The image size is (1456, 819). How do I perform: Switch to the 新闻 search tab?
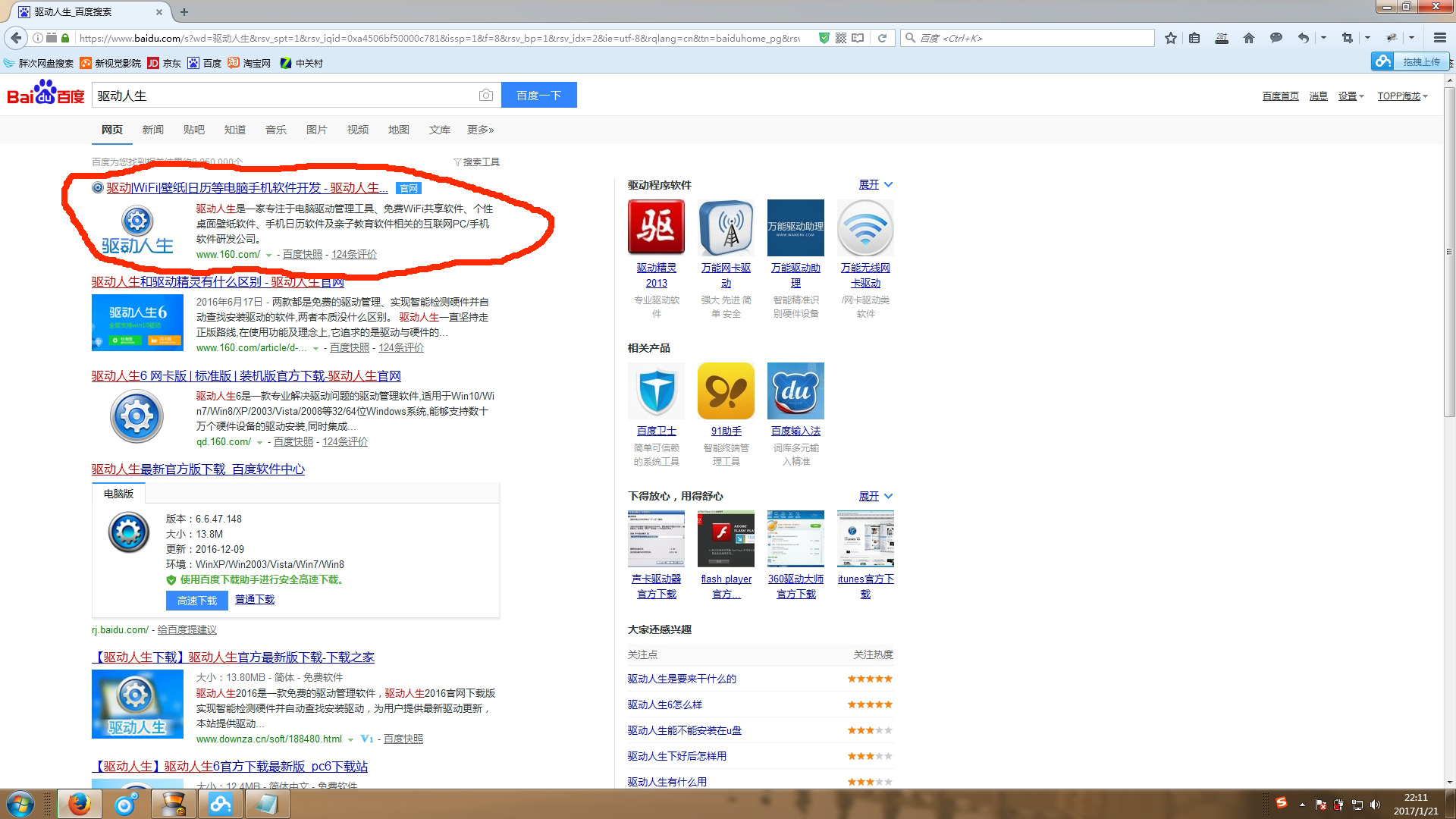[x=152, y=130]
